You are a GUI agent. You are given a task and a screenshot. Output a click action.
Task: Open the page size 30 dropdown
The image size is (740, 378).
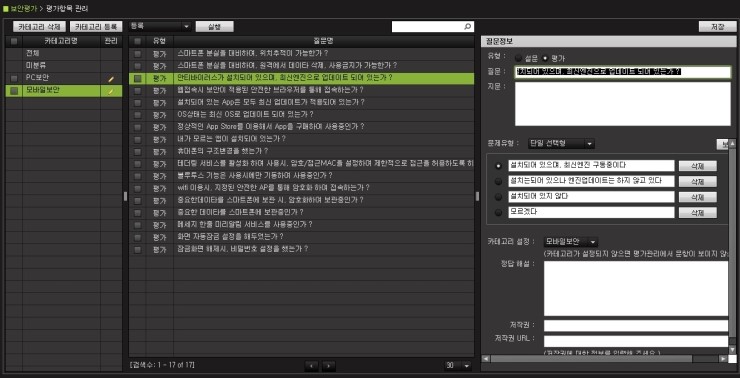pyautogui.click(x=458, y=365)
